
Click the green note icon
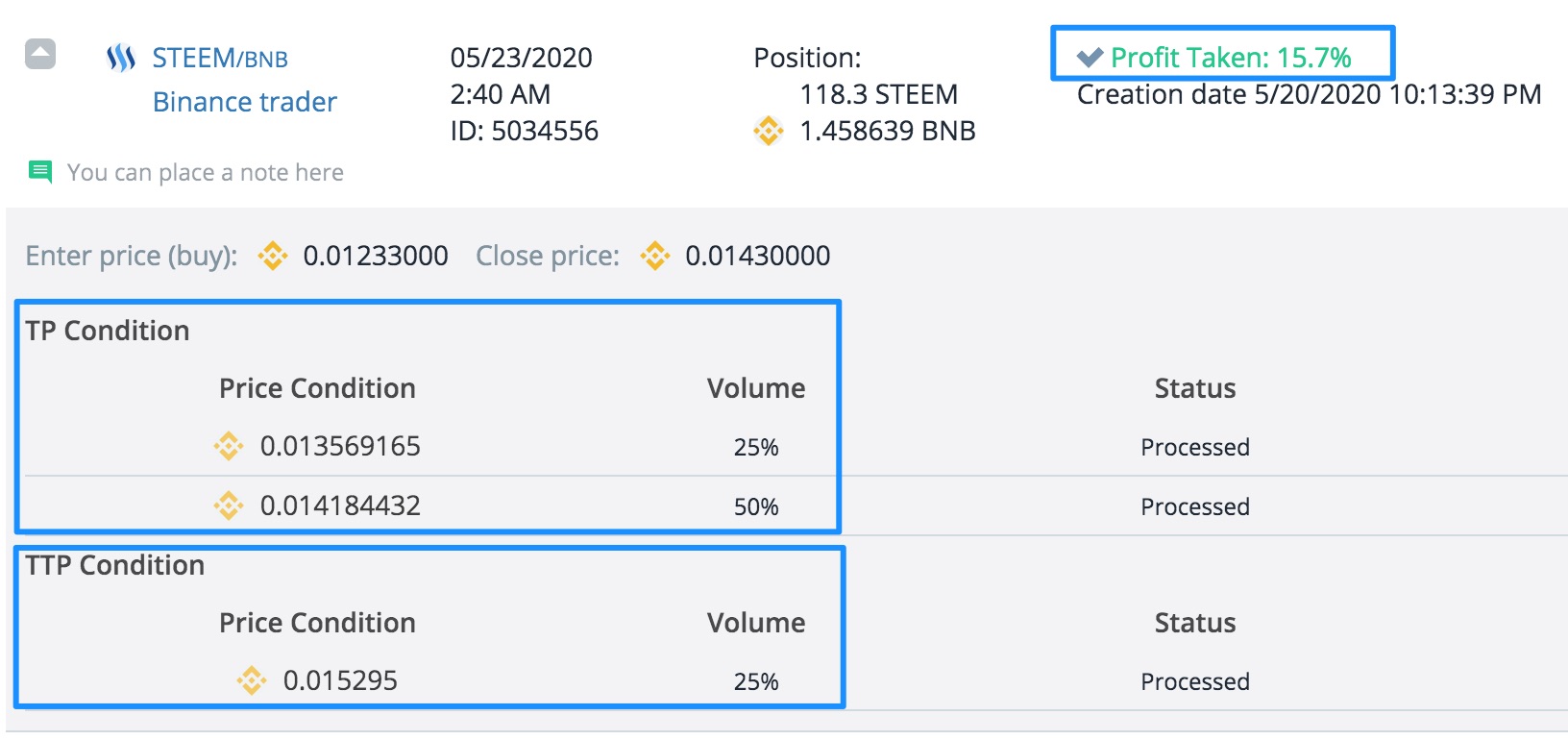[x=40, y=172]
